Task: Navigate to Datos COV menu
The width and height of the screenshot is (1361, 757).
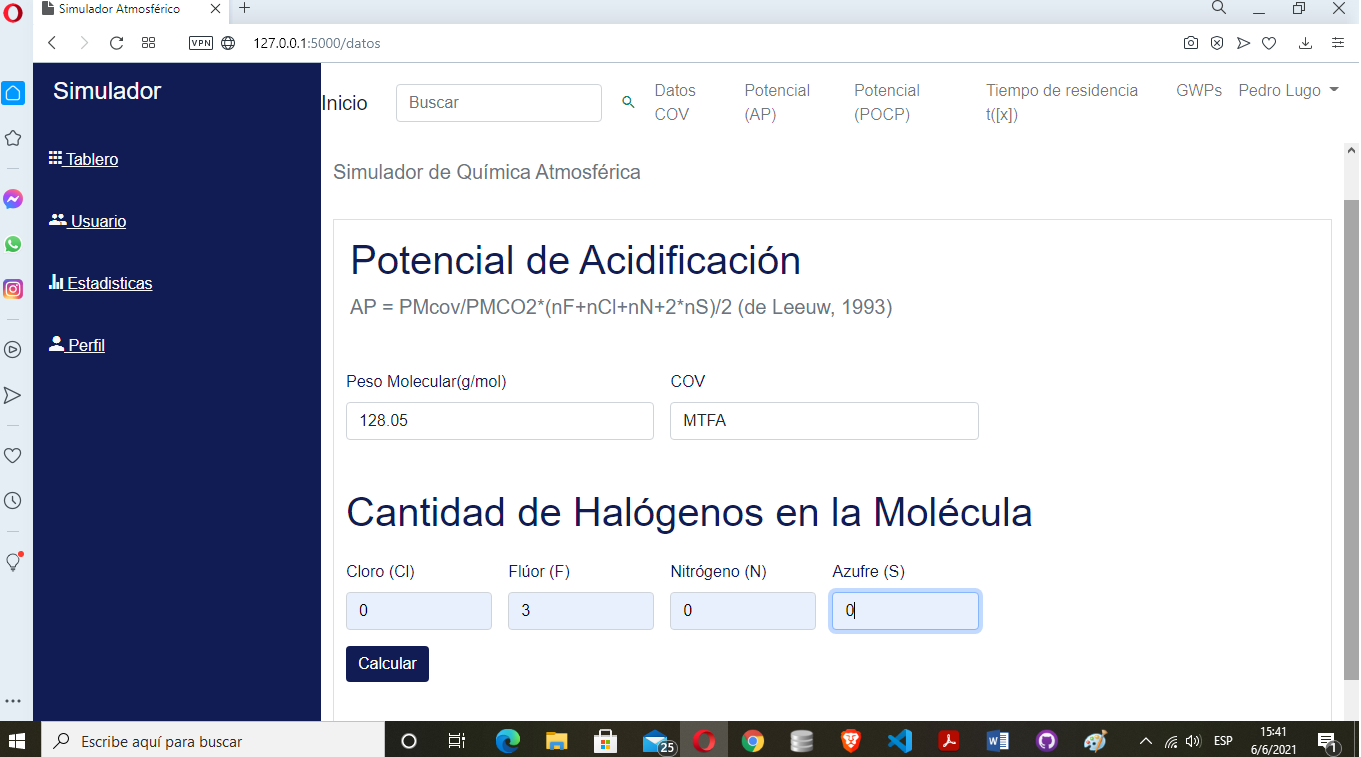Action: [675, 102]
